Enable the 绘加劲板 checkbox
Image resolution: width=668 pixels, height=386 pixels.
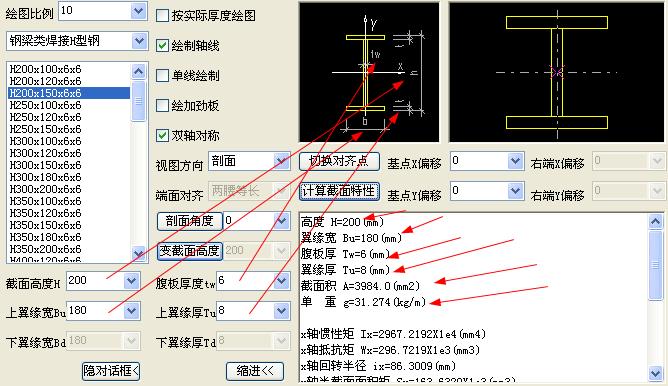click(x=162, y=106)
